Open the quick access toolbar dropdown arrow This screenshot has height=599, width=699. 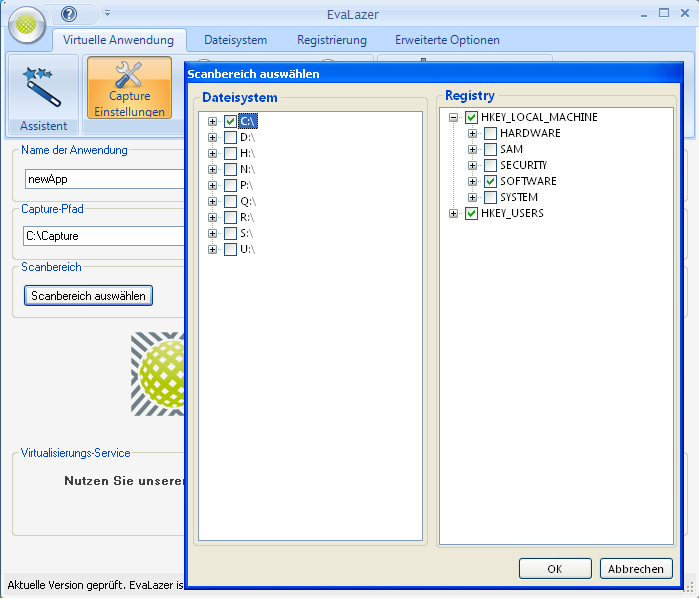pos(107,14)
